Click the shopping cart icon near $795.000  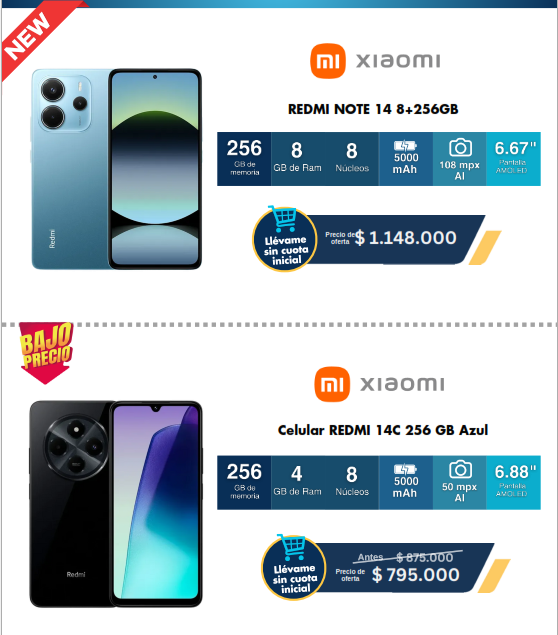coord(291,548)
